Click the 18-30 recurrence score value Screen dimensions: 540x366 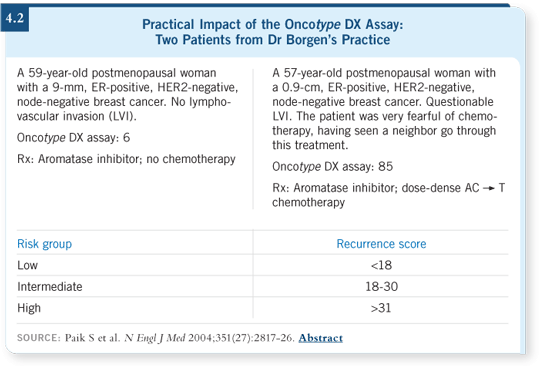click(381, 286)
